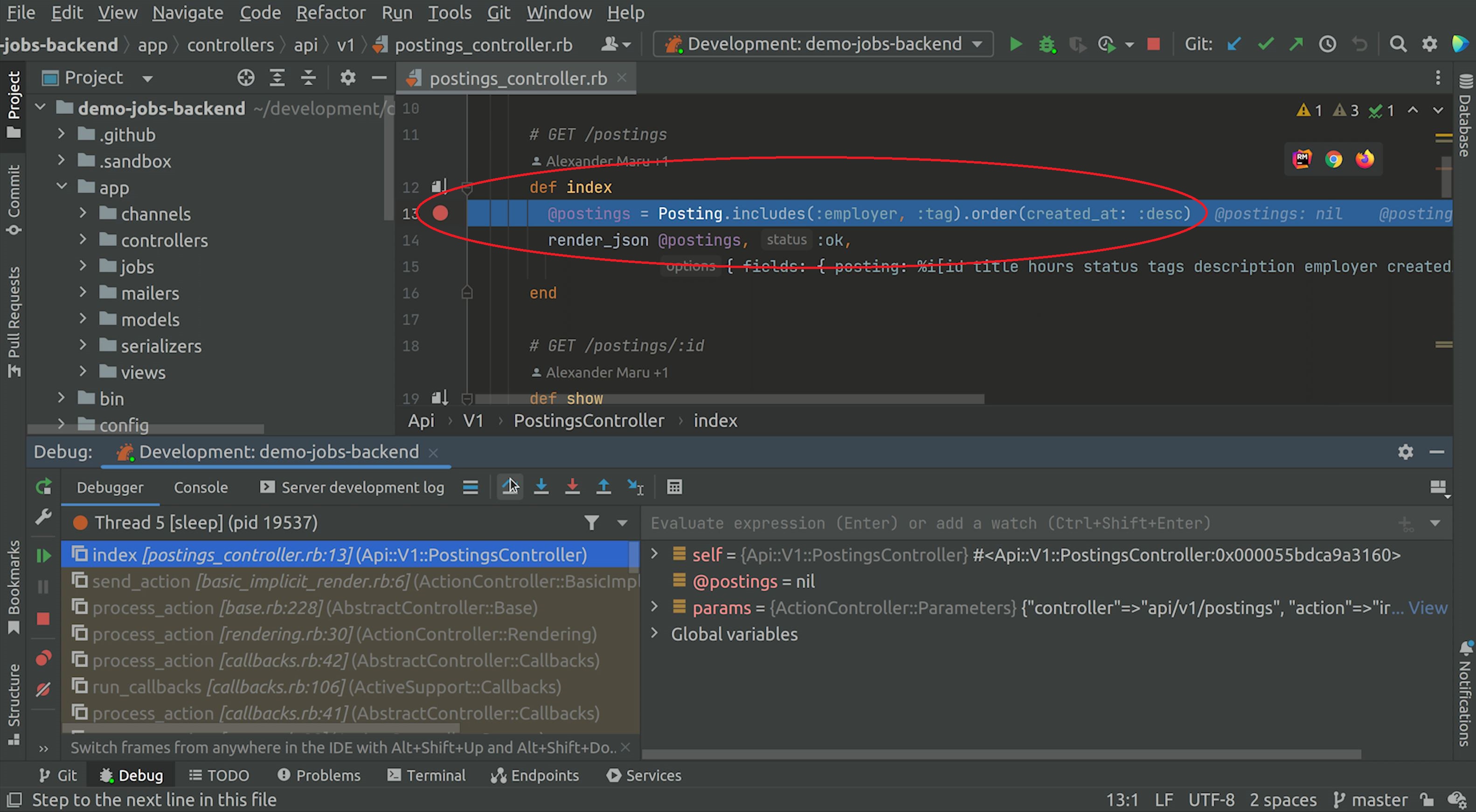Open the Terminal tool window button
Image resolution: width=1476 pixels, height=812 pixels.
coord(427,775)
